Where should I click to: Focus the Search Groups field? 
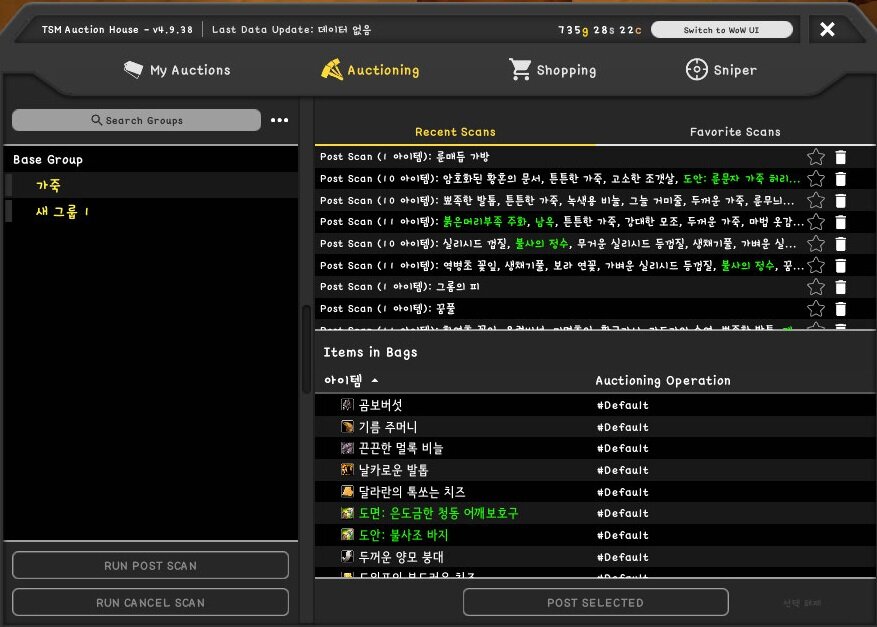pos(136,120)
